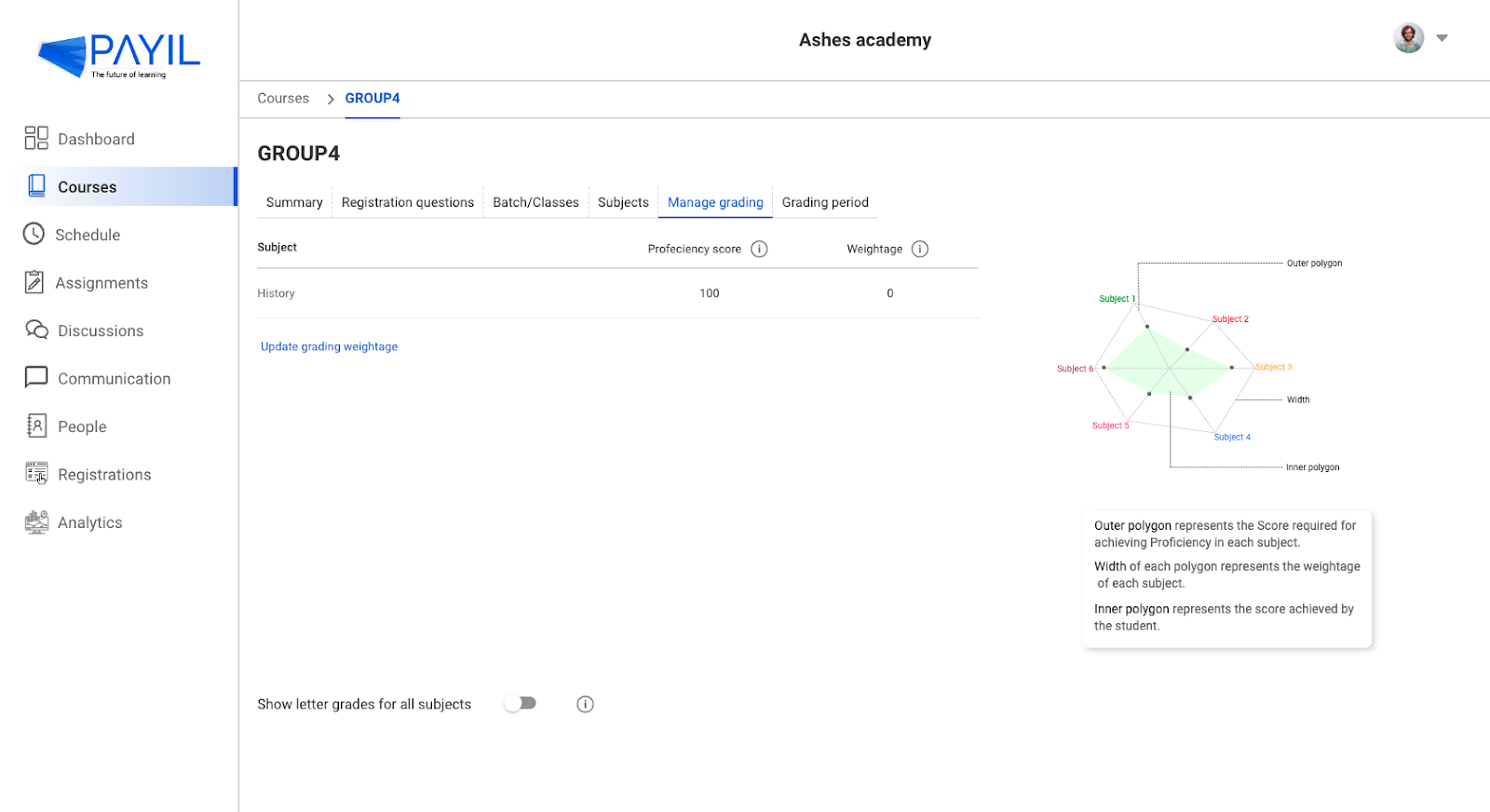Click info icon beside letter grades toggle
The width and height of the screenshot is (1490, 812).
point(585,704)
